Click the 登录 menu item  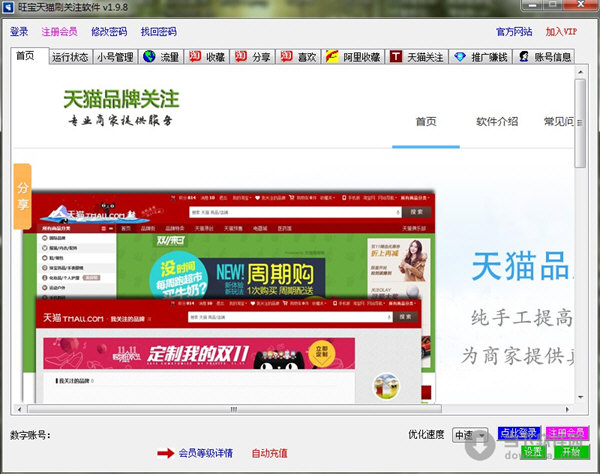tap(20, 31)
